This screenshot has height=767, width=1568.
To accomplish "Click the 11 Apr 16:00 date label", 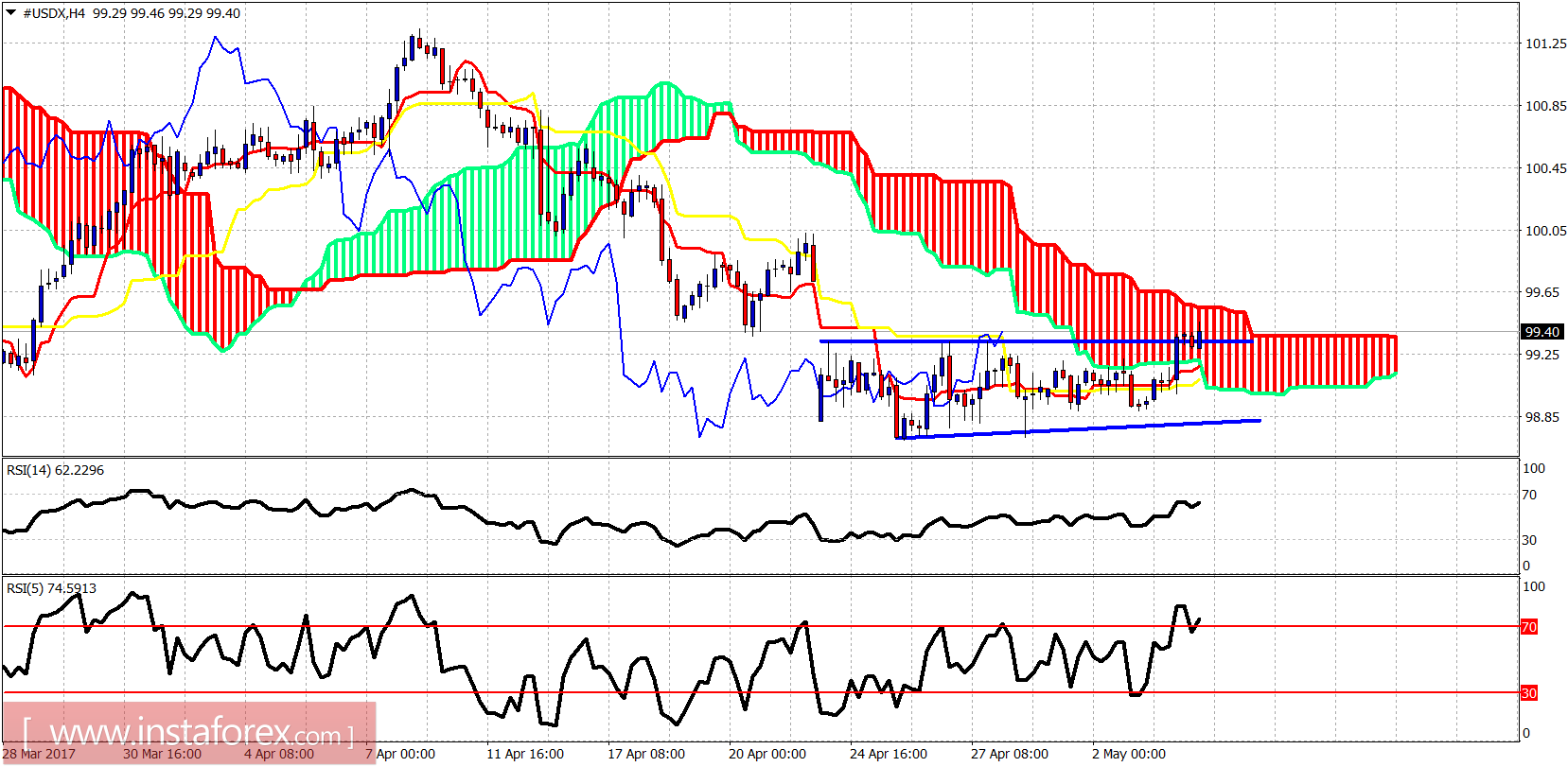I will tap(525, 754).
